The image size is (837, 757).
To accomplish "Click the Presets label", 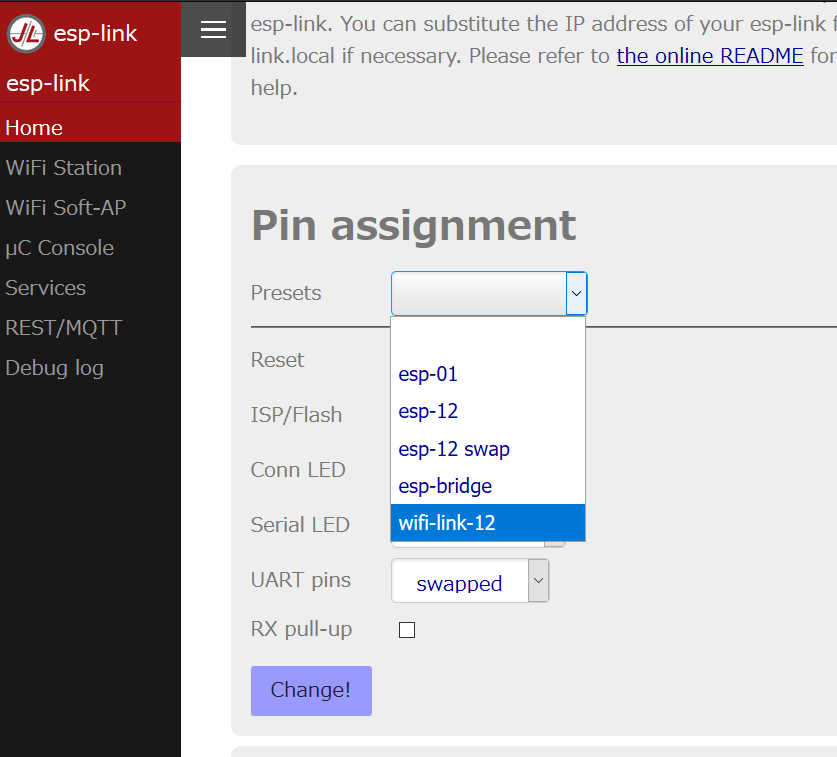I will tap(286, 293).
